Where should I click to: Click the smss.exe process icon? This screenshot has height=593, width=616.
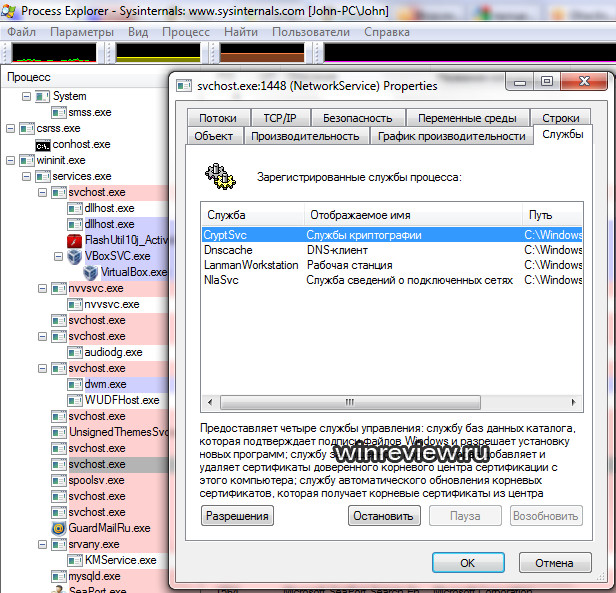coord(59,113)
